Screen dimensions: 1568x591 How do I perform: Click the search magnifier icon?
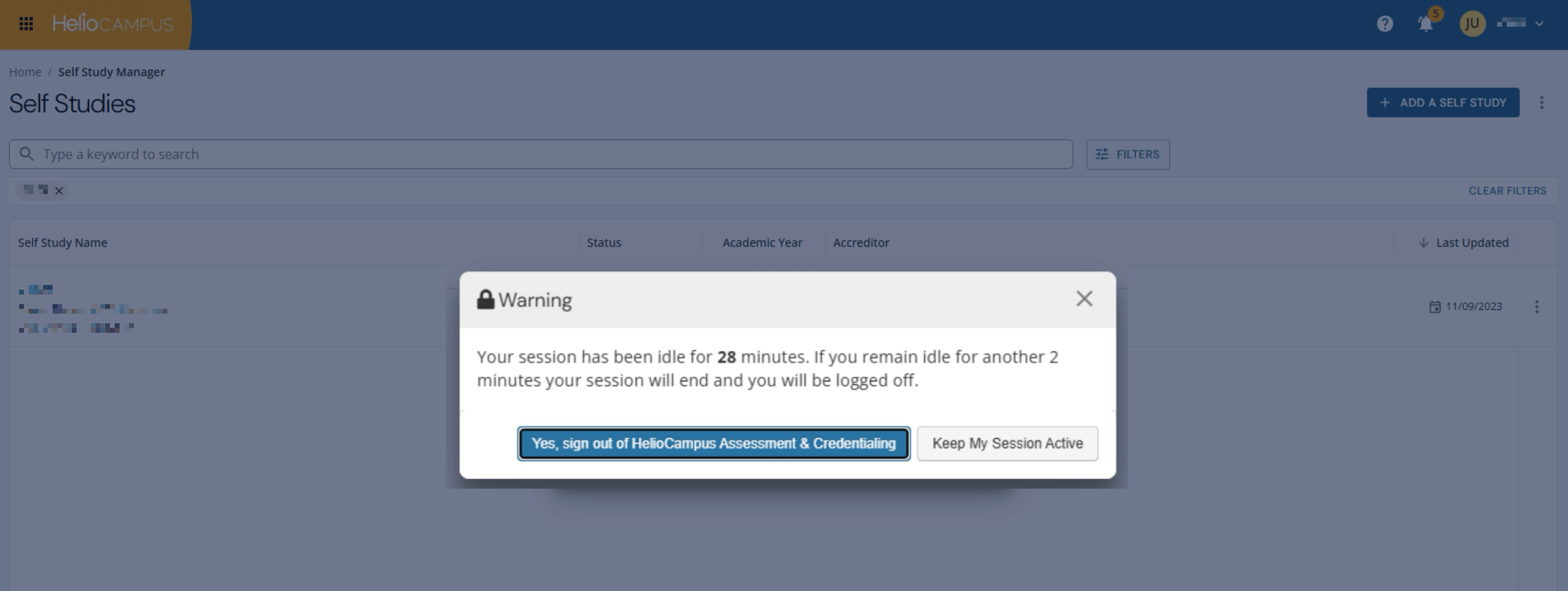click(26, 154)
